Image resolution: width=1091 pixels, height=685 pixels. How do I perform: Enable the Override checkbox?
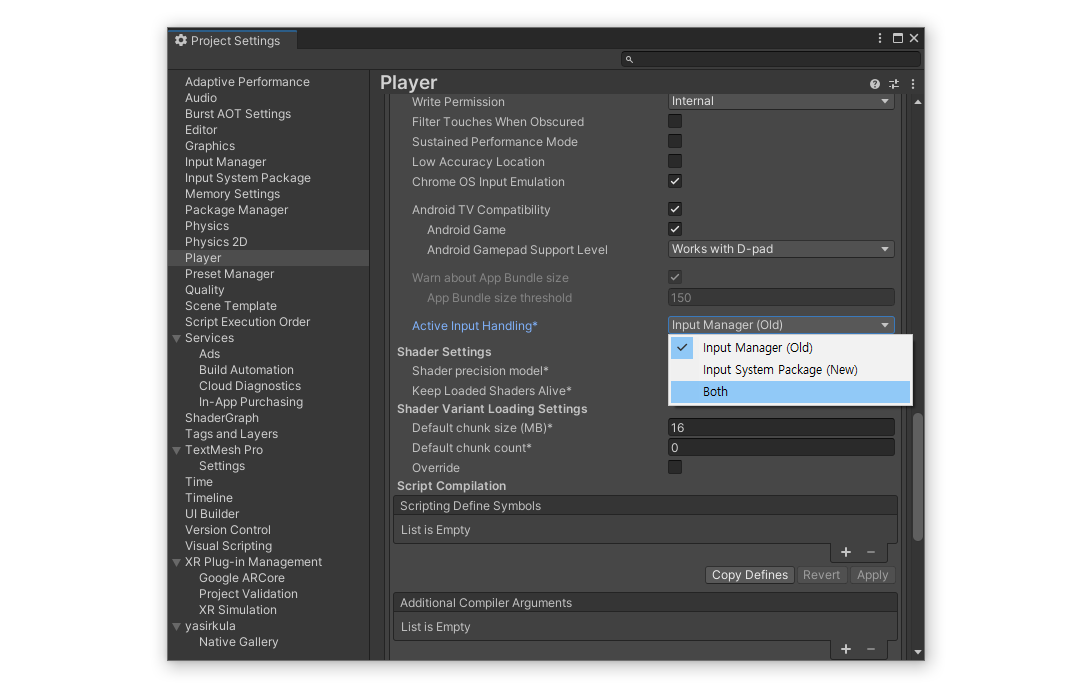coord(675,468)
